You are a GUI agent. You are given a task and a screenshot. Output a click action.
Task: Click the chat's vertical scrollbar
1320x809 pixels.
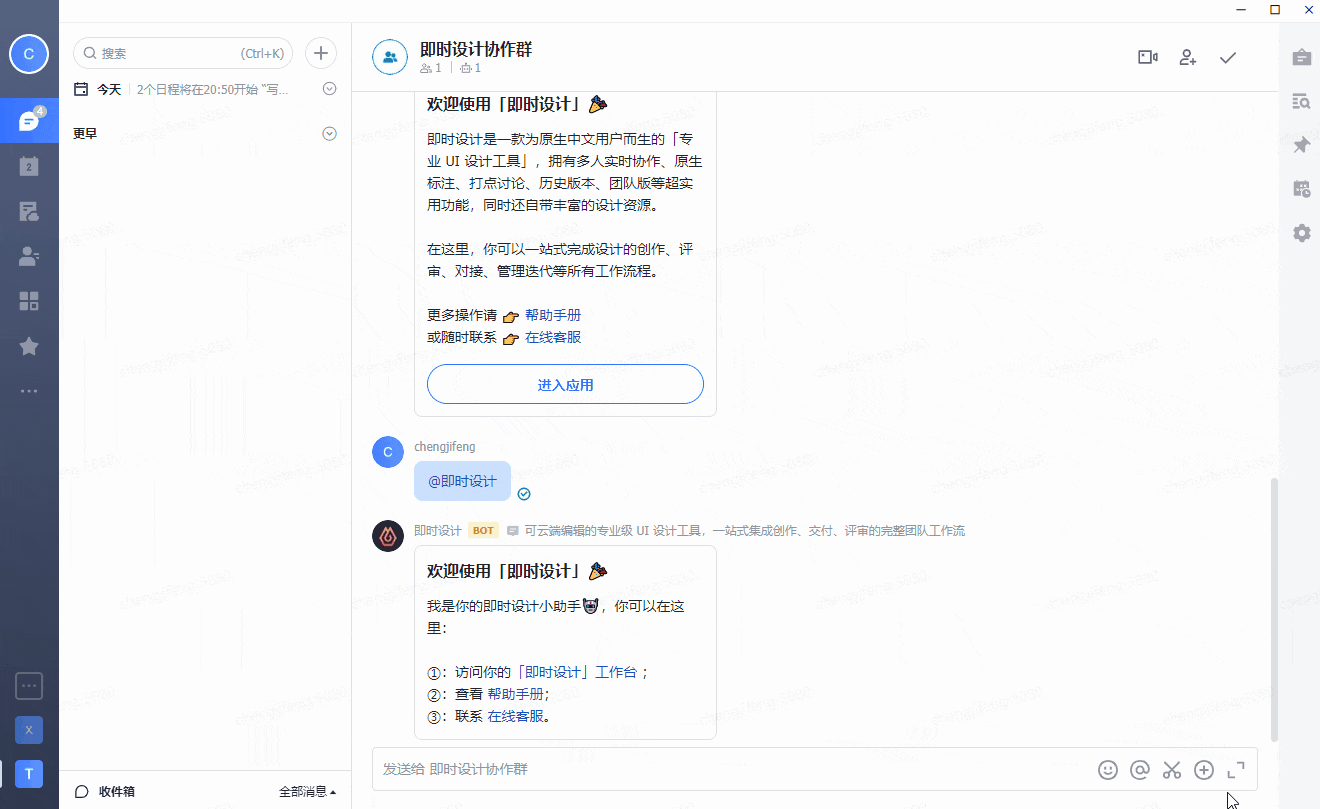[x=1274, y=610]
